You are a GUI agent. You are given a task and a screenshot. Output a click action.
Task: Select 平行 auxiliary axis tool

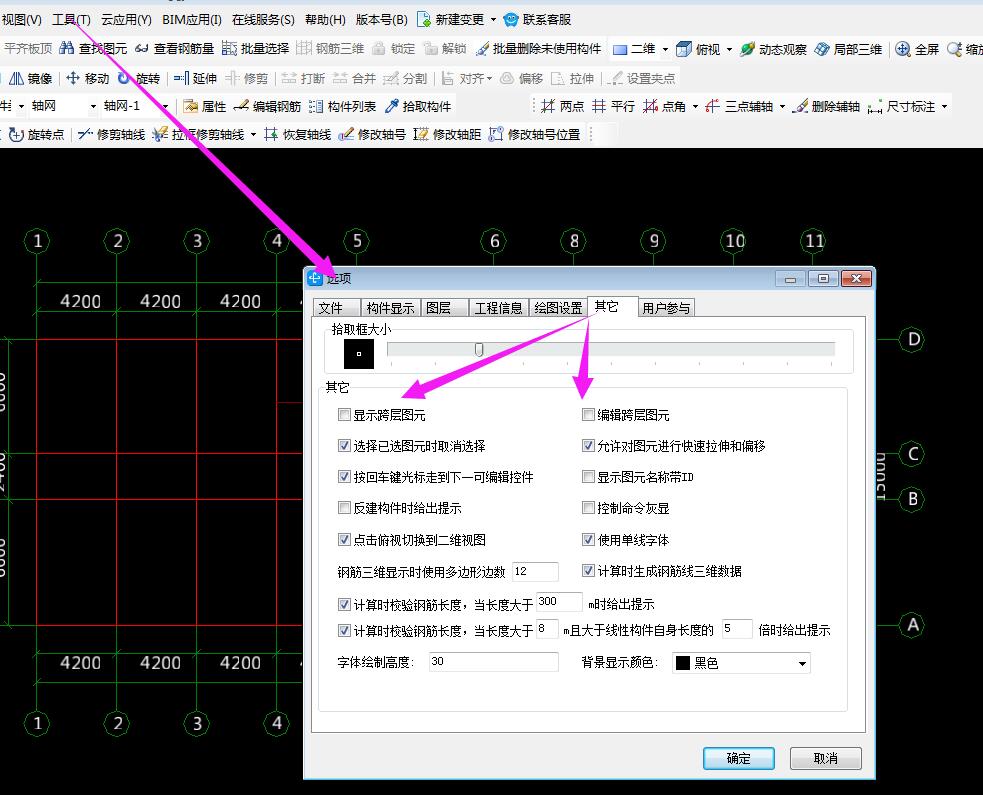point(614,106)
